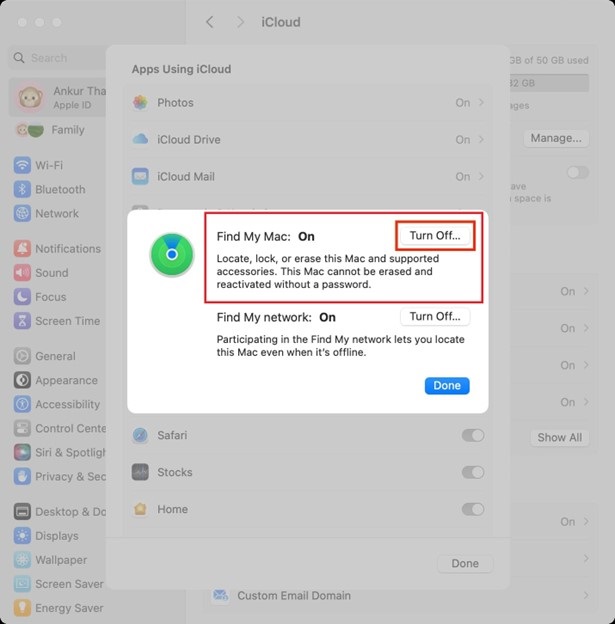Open Notifications settings in sidebar
615x624 pixels.
(57, 249)
